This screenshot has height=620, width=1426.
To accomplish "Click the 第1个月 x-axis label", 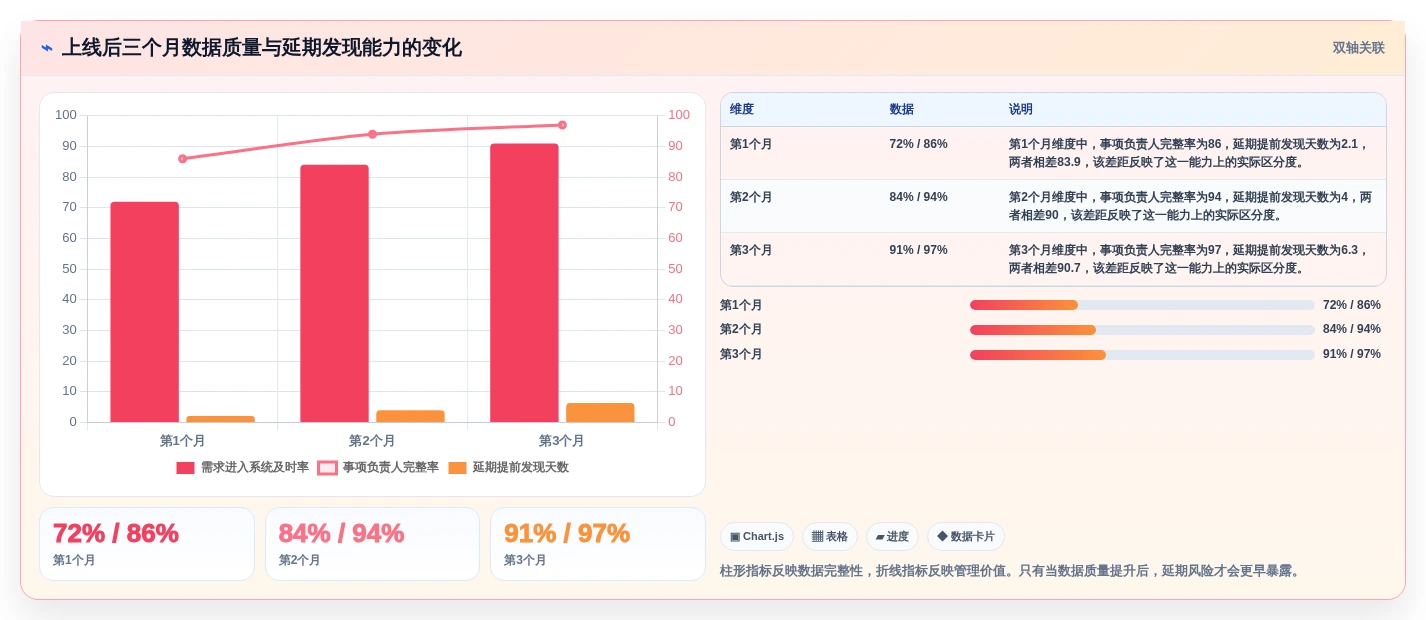I will (x=182, y=440).
